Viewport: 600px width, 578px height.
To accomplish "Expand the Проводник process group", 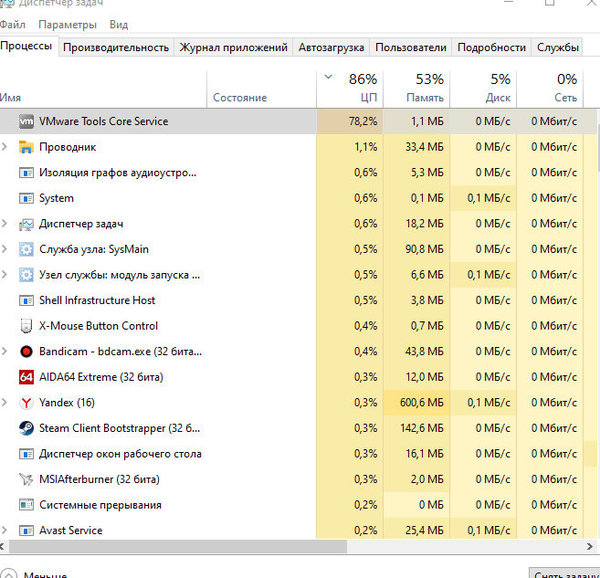I will tap(4, 147).
